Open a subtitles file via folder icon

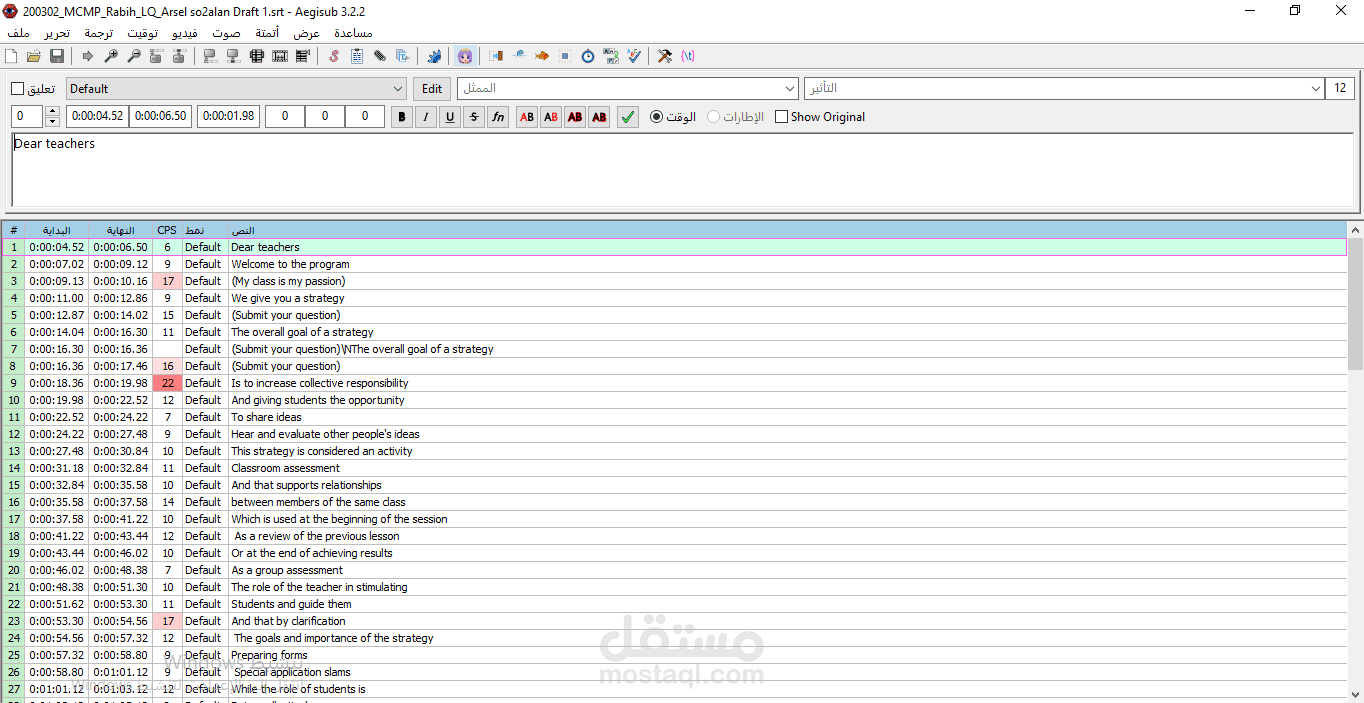(34, 56)
